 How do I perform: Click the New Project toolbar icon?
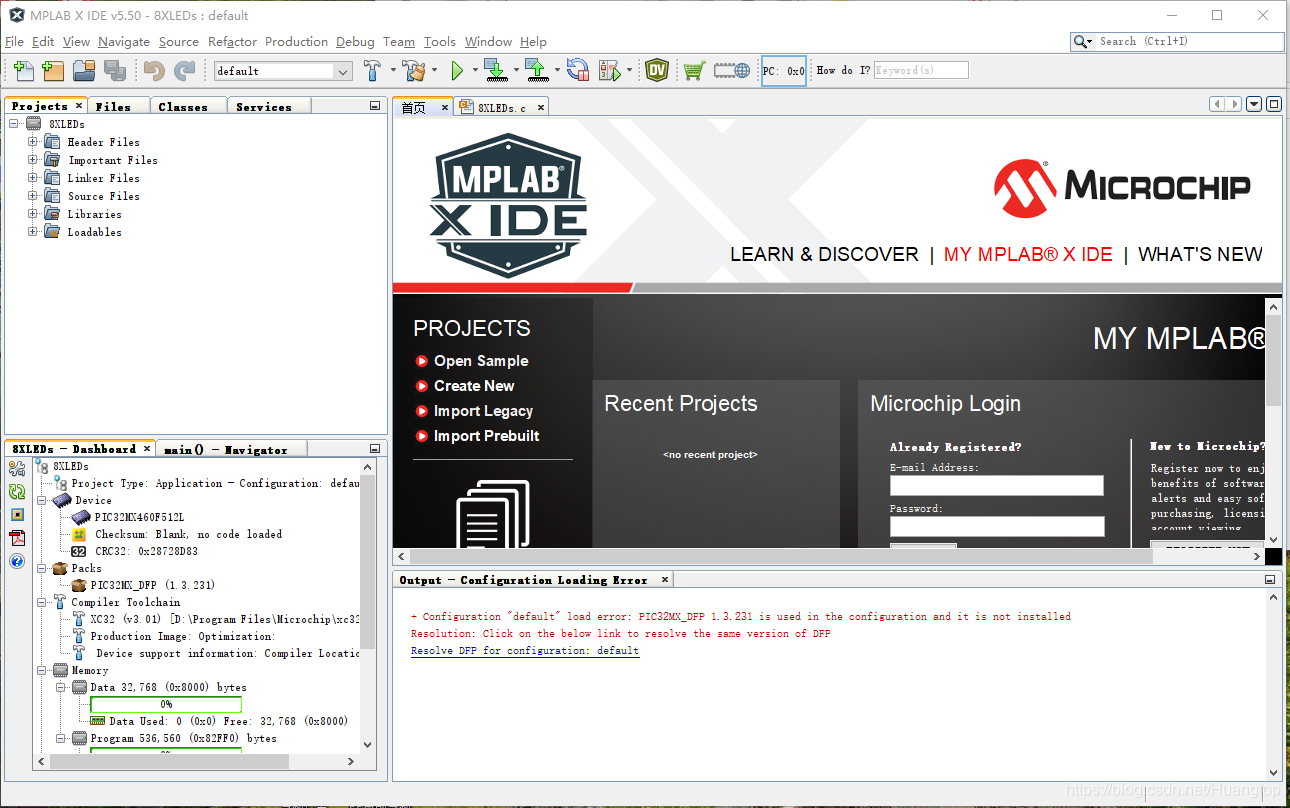click(x=53, y=70)
